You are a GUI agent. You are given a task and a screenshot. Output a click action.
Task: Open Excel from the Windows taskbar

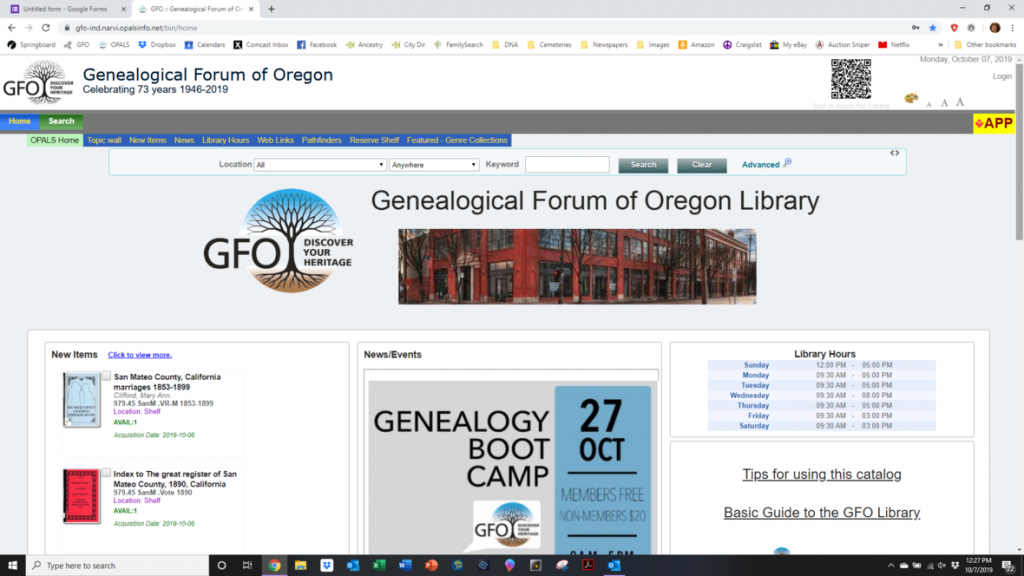tap(379, 565)
